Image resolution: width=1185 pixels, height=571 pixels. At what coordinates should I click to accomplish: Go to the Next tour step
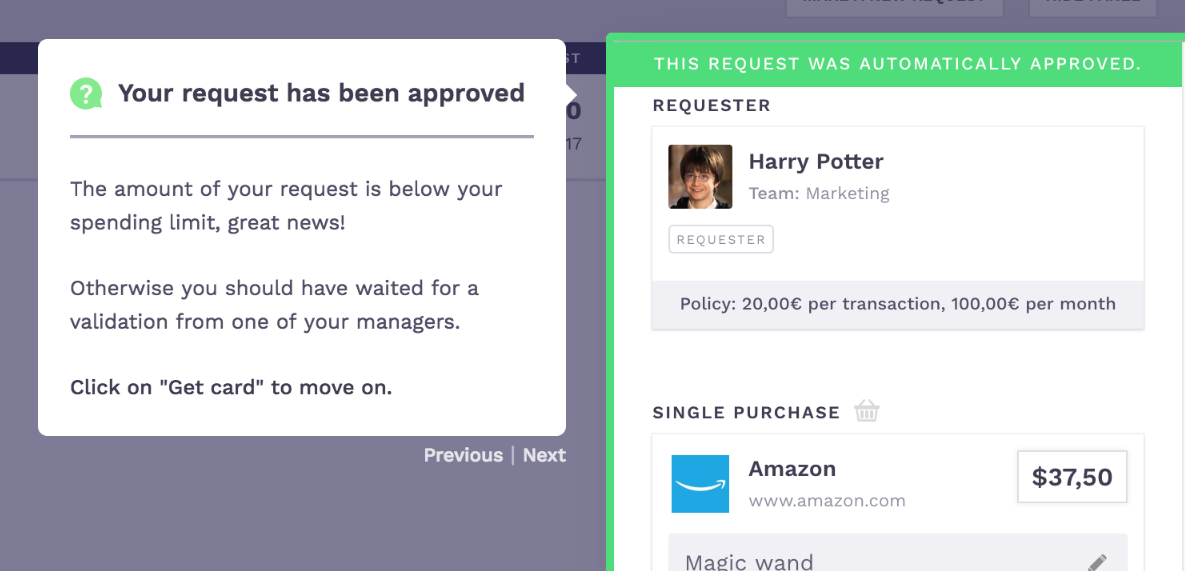click(544, 455)
